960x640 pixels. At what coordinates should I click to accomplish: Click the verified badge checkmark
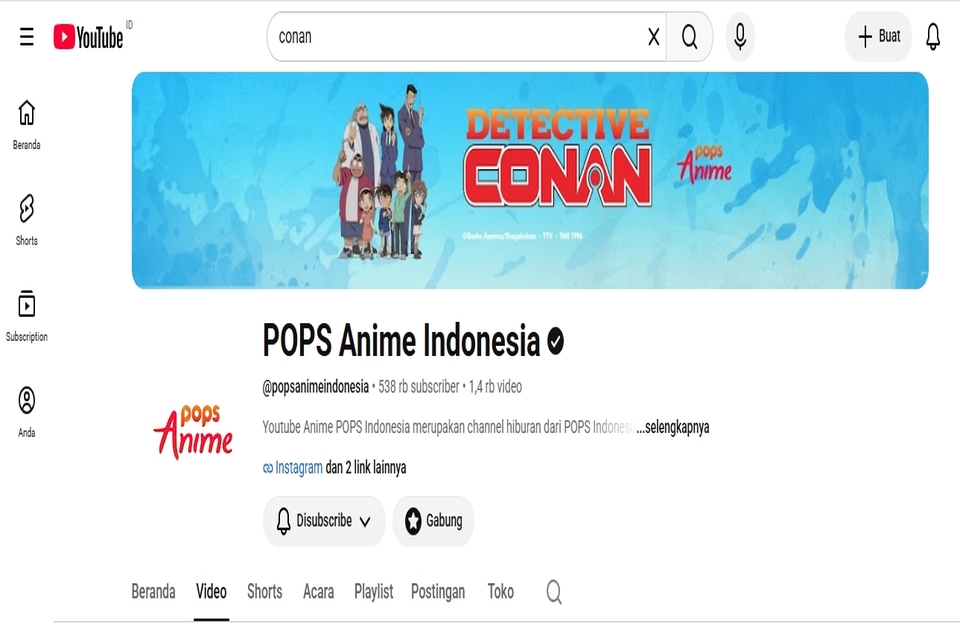pyautogui.click(x=555, y=341)
